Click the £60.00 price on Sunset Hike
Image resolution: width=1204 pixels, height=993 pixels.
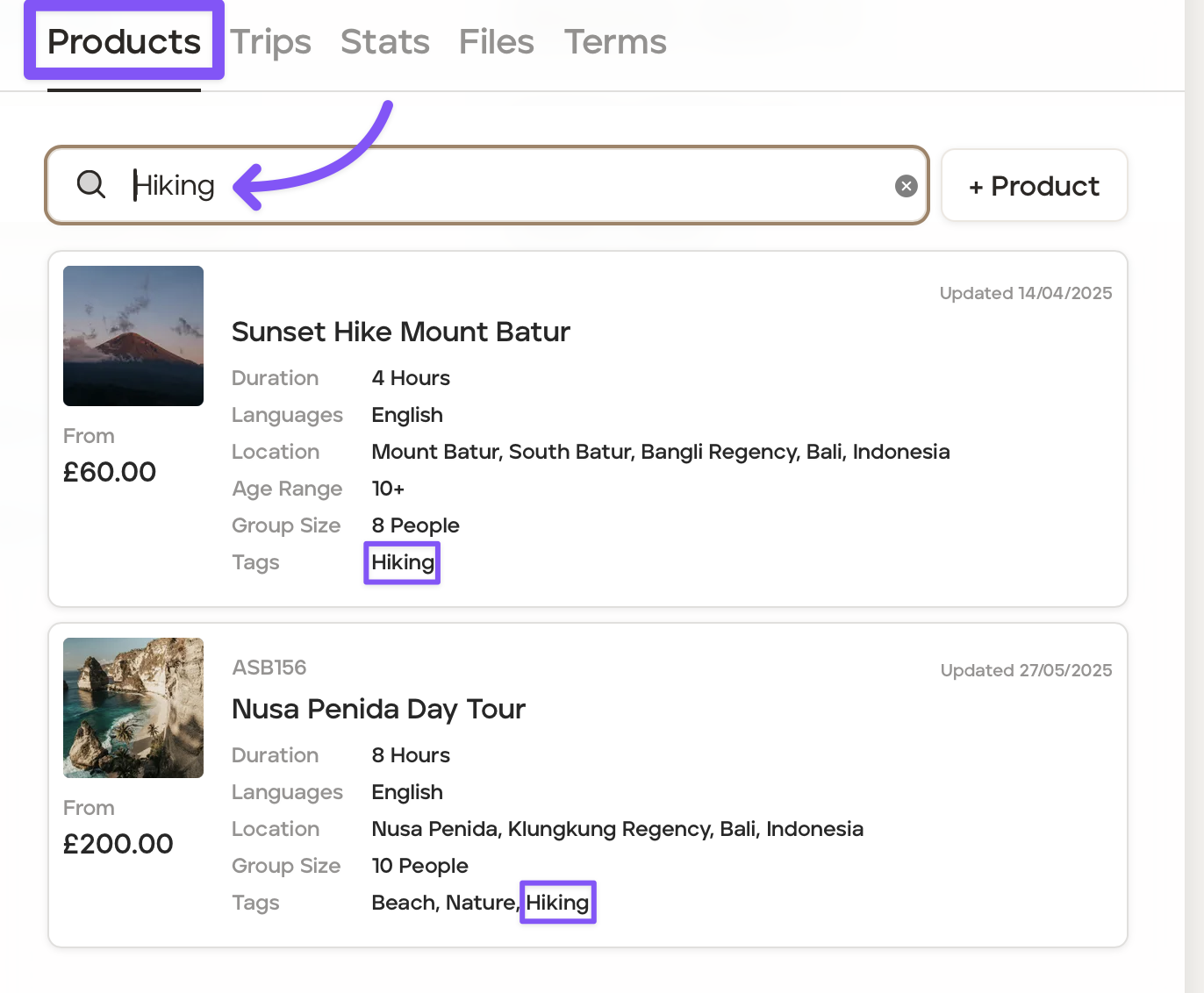point(110,473)
